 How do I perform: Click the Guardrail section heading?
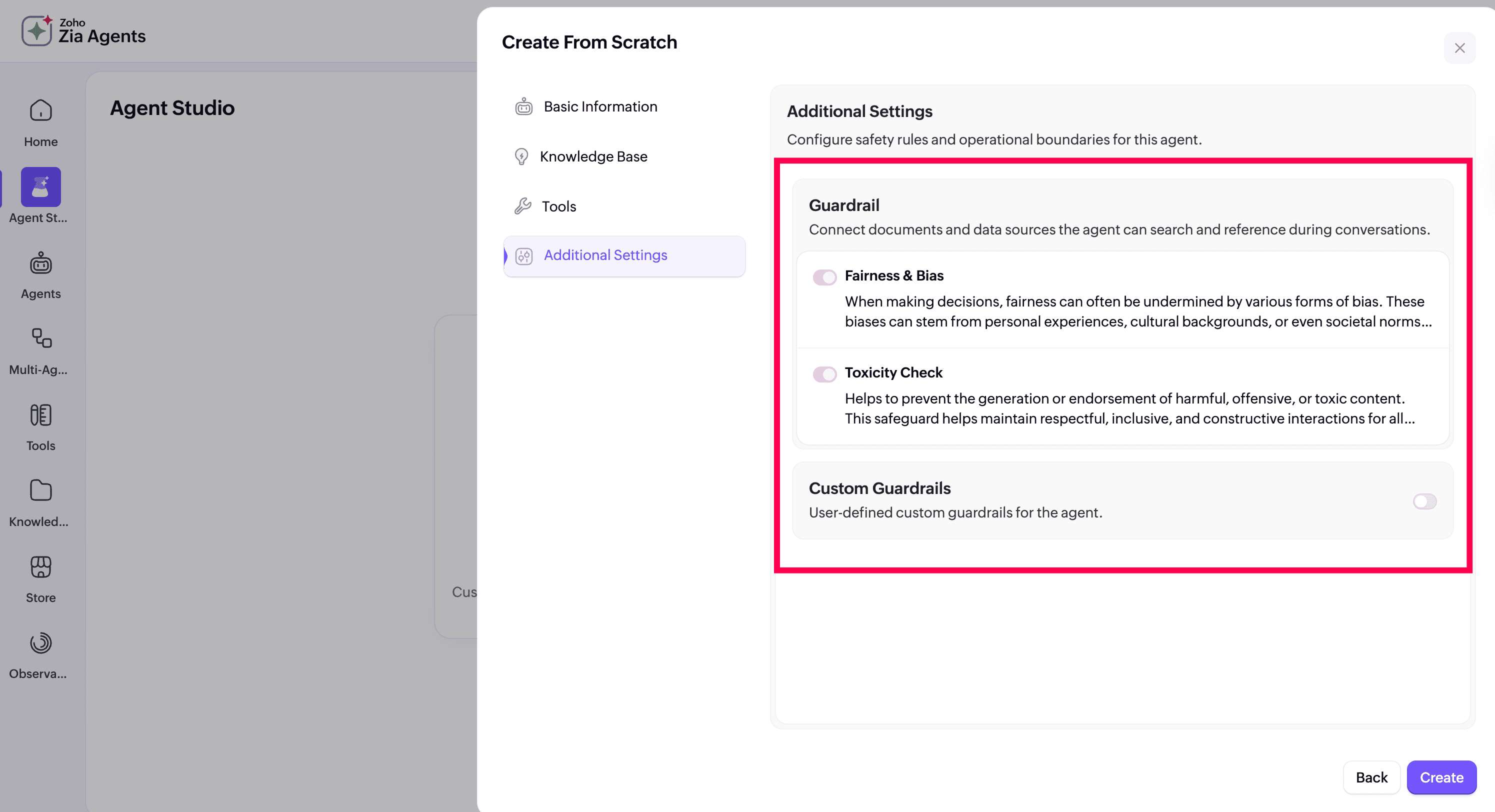point(844,205)
